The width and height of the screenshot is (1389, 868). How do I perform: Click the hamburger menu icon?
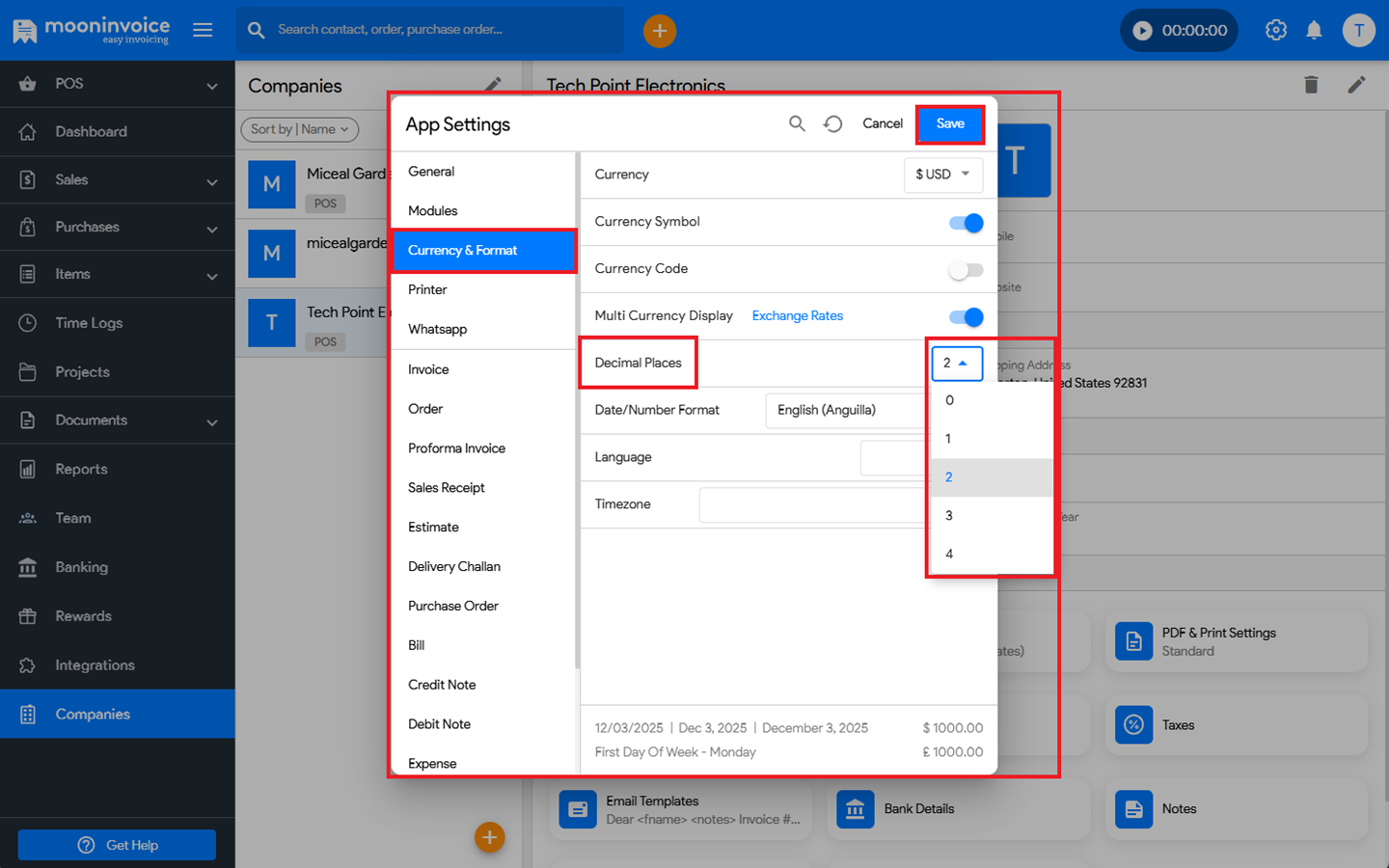pyautogui.click(x=203, y=30)
